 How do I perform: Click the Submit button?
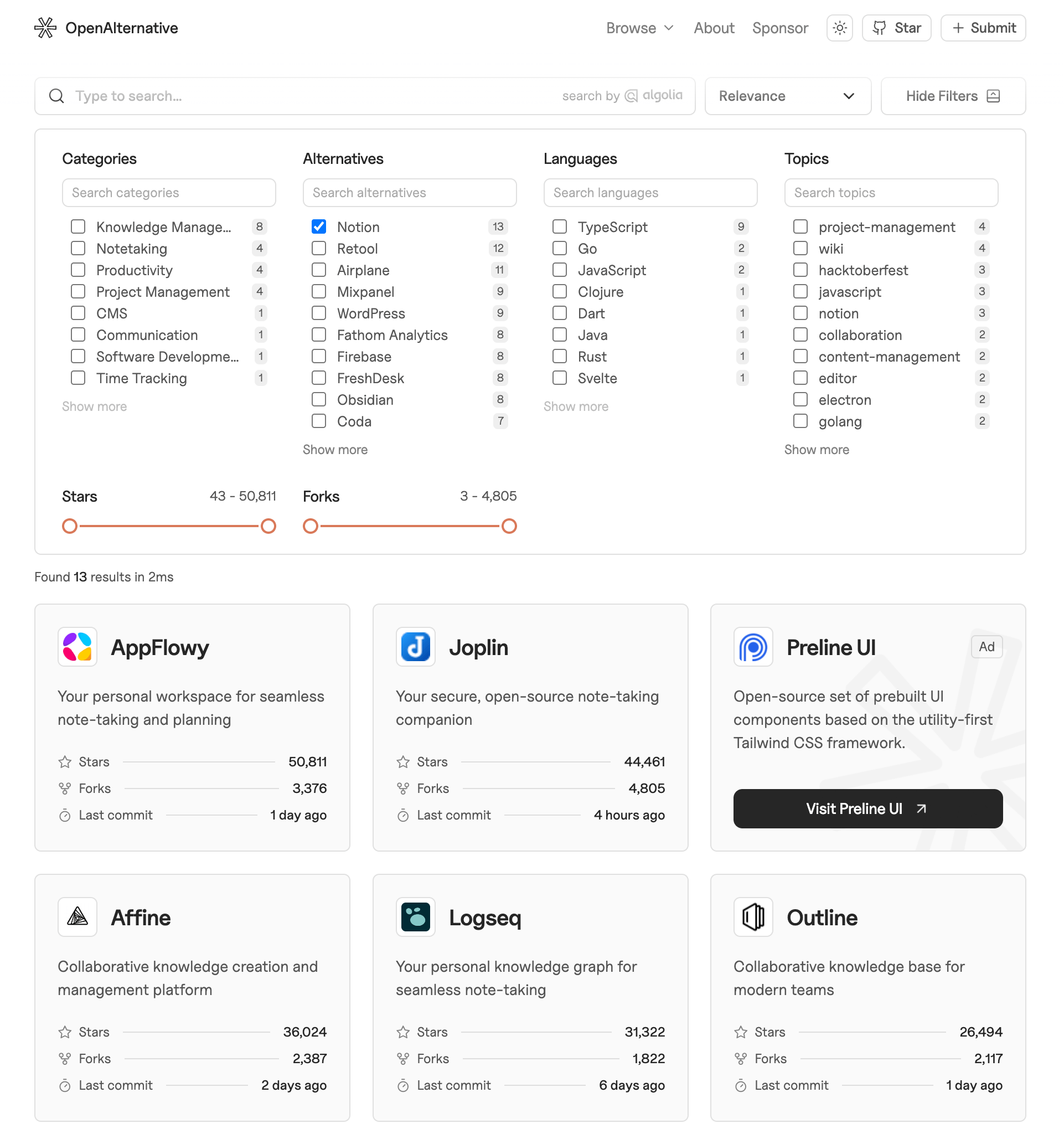coord(983,27)
